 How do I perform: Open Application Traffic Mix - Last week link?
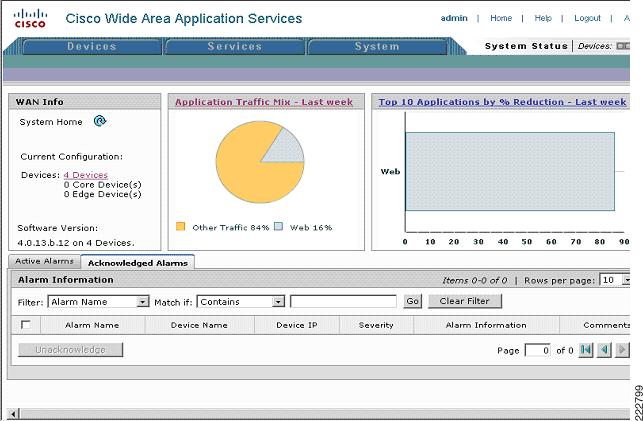point(264,102)
